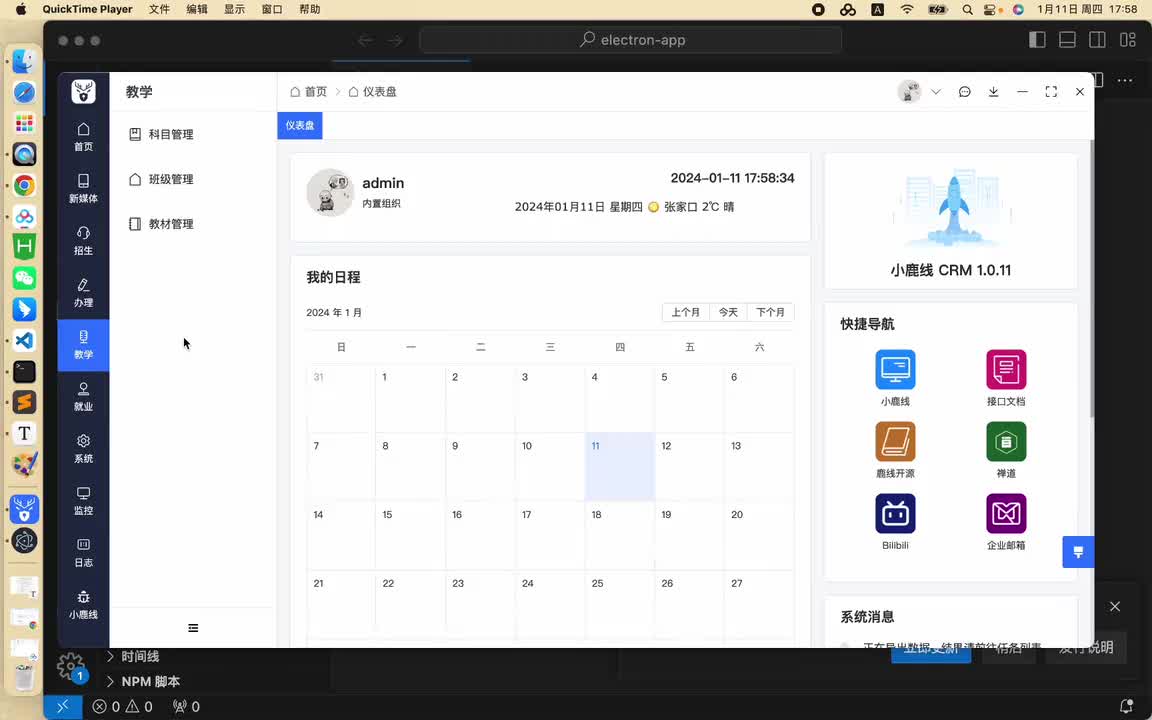Open 科目管理 submenu item

192,134
